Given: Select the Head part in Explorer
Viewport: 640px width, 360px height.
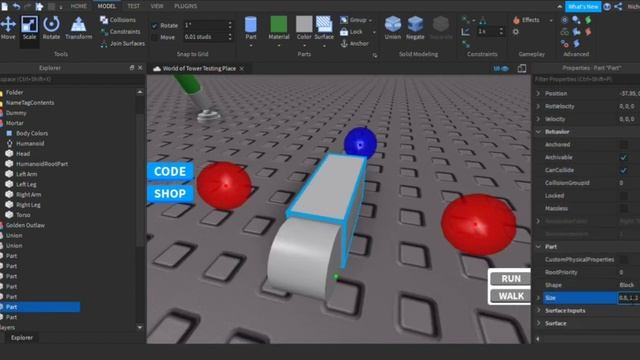Looking at the screenshot, I should (23, 153).
